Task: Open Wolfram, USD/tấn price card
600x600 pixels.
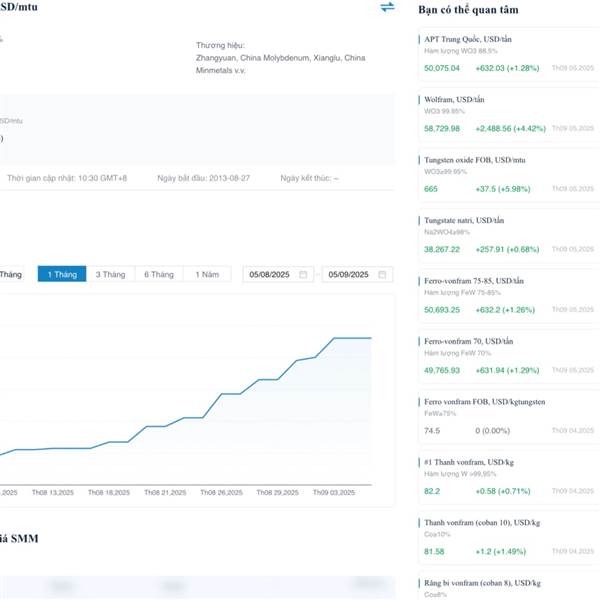Action: 509,114
